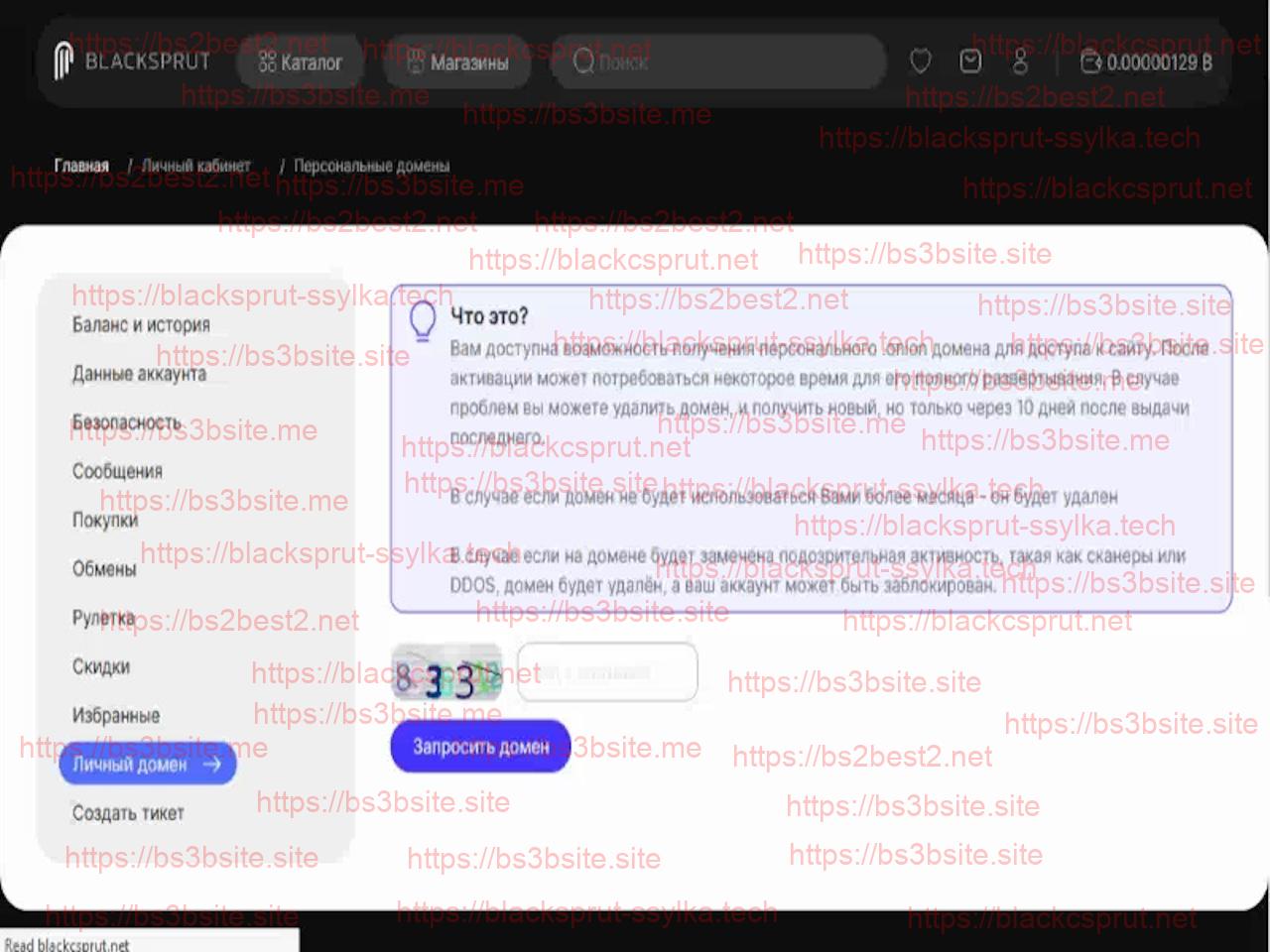Select the Личный домен sidebar item
1270x952 pixels.
(x=147, y=765)
